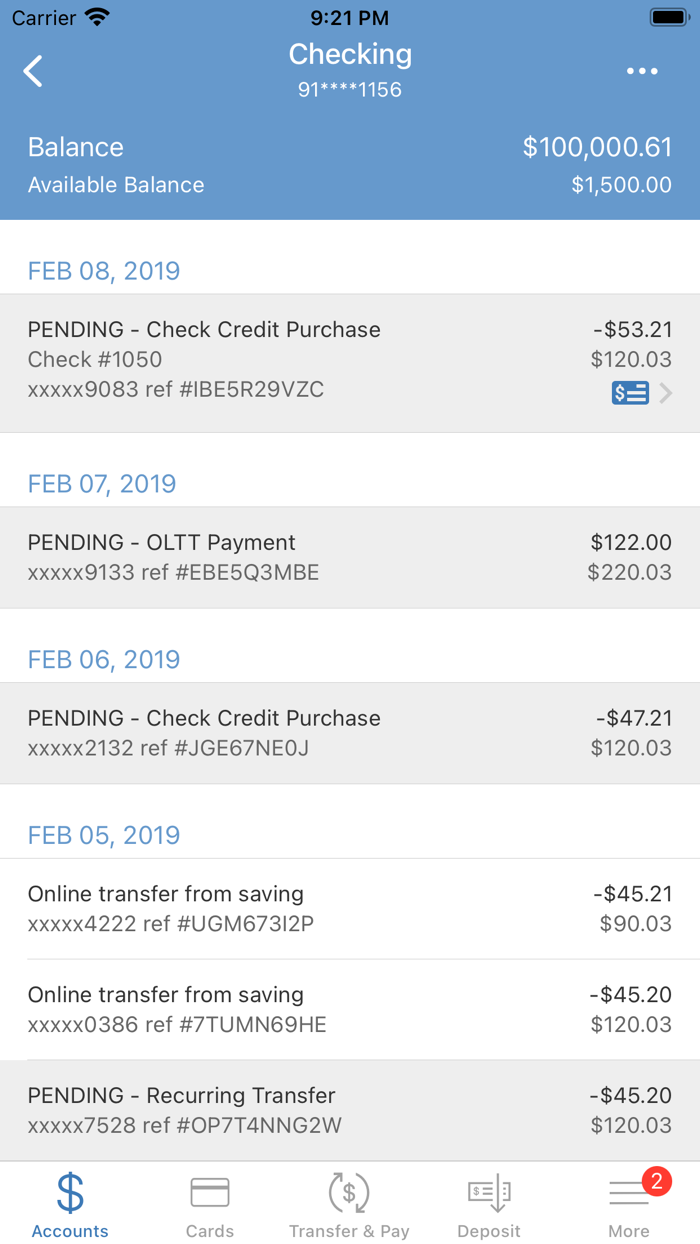Open the Deposit check icon

pos(489,1192)
